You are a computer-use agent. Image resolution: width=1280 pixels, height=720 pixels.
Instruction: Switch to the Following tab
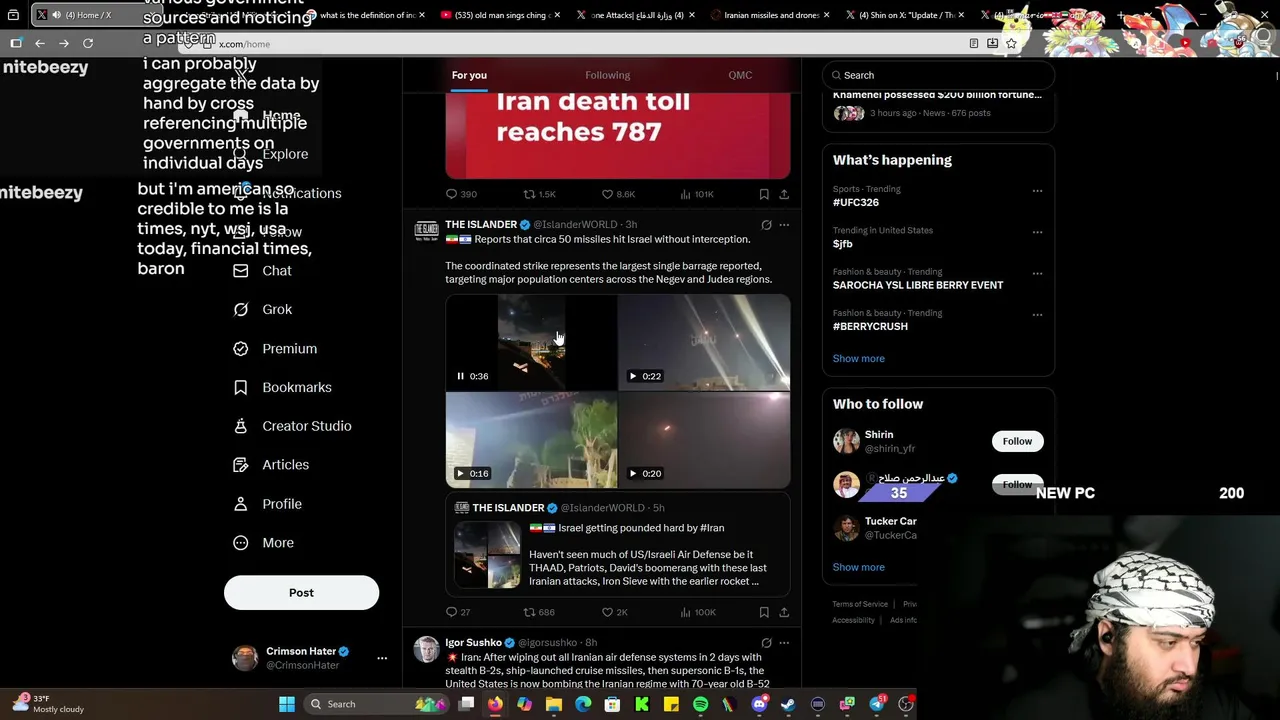click(x=607, y=75)
